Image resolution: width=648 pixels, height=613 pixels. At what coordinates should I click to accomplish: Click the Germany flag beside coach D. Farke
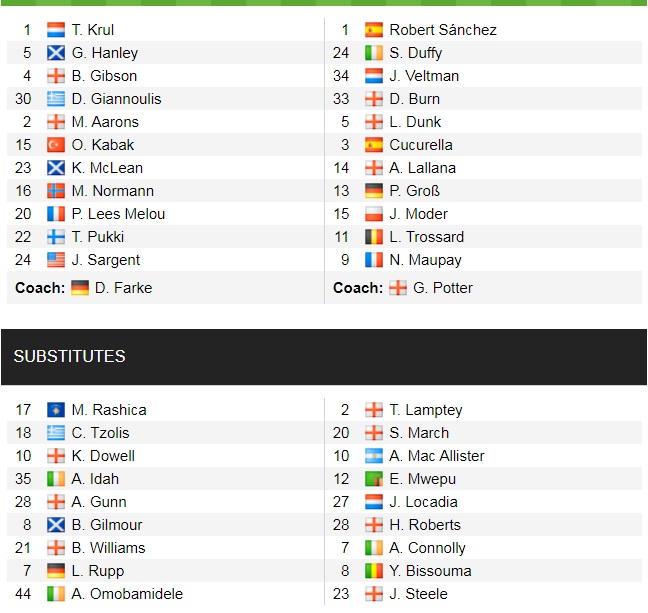80,288
